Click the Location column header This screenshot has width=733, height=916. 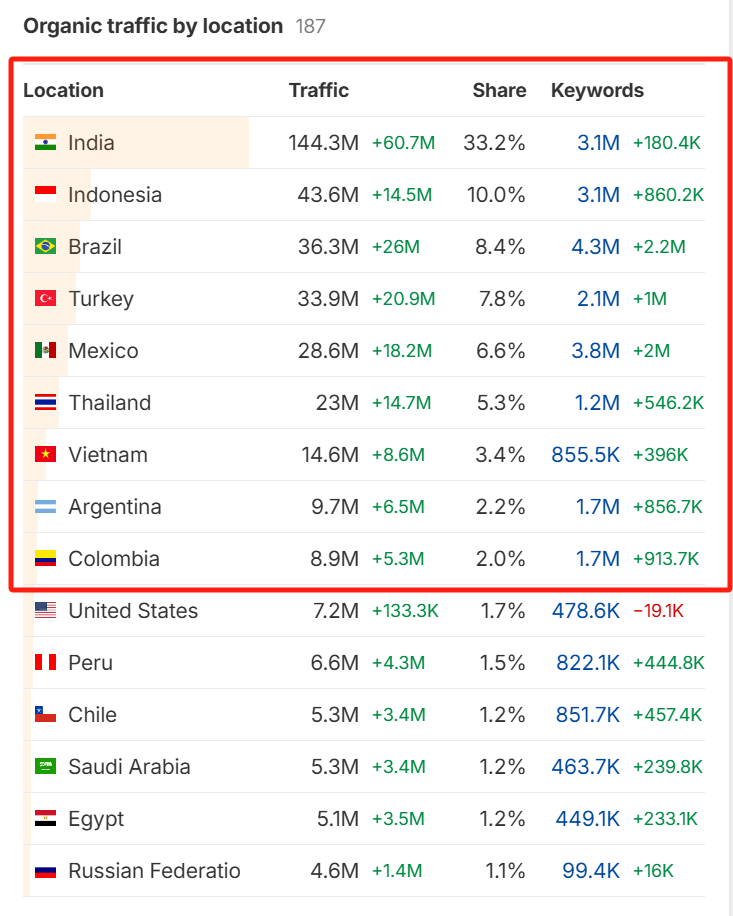tap(63, 90)
